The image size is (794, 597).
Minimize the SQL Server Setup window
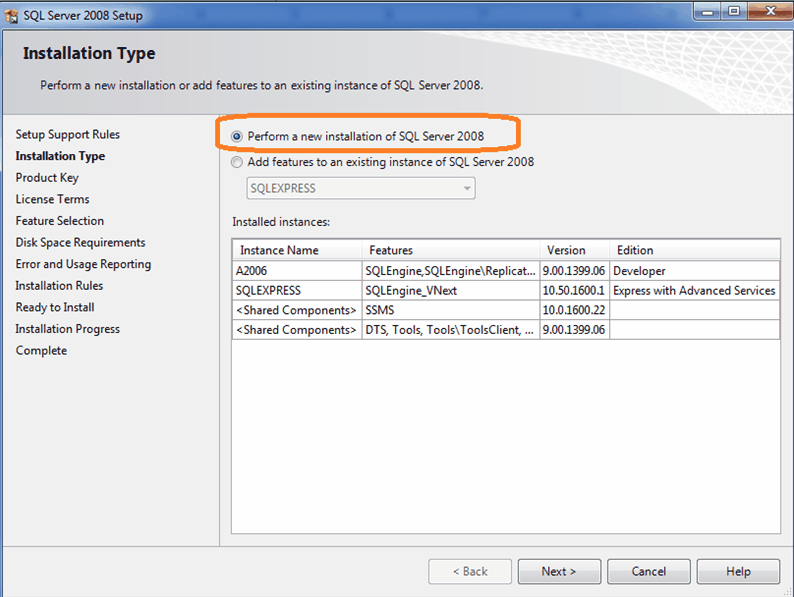point(708,11)
